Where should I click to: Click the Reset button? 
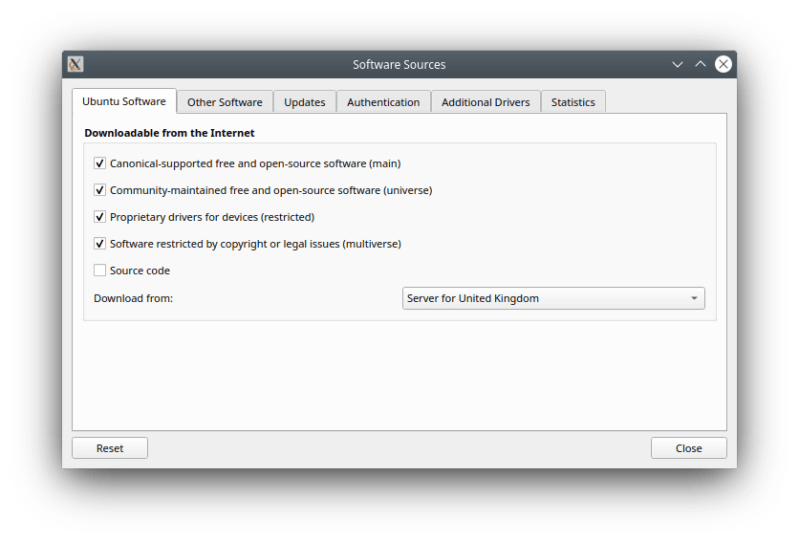pyautogui.click(x=110, y=448)
